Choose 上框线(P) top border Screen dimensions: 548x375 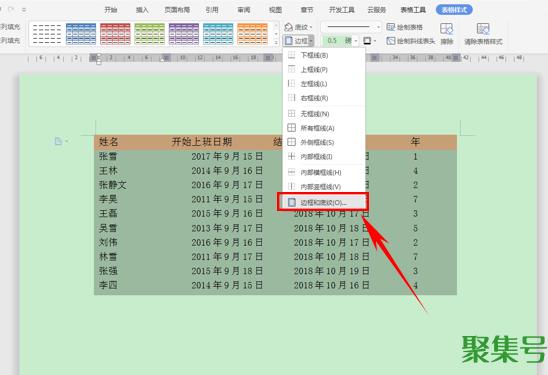click(x=324, y=70)
